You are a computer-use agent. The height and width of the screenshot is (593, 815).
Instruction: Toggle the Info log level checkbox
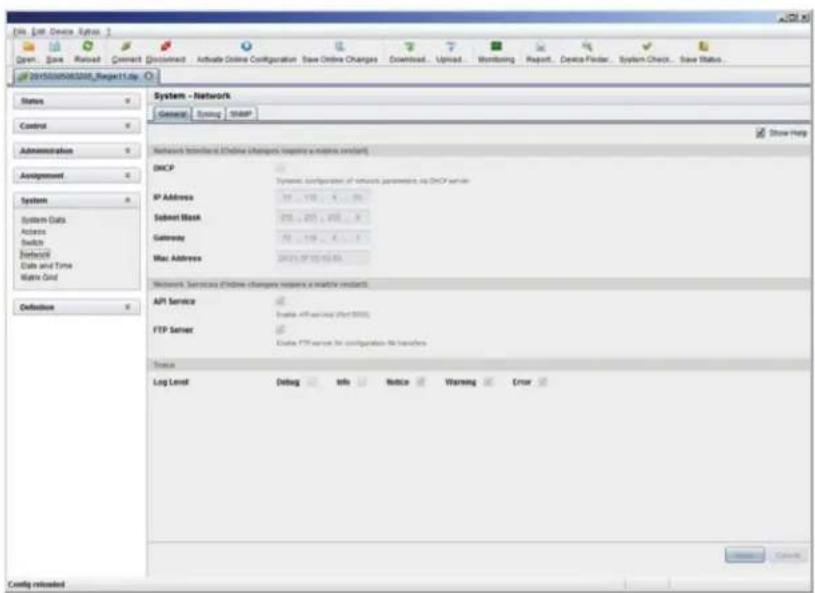coord(362,382)
